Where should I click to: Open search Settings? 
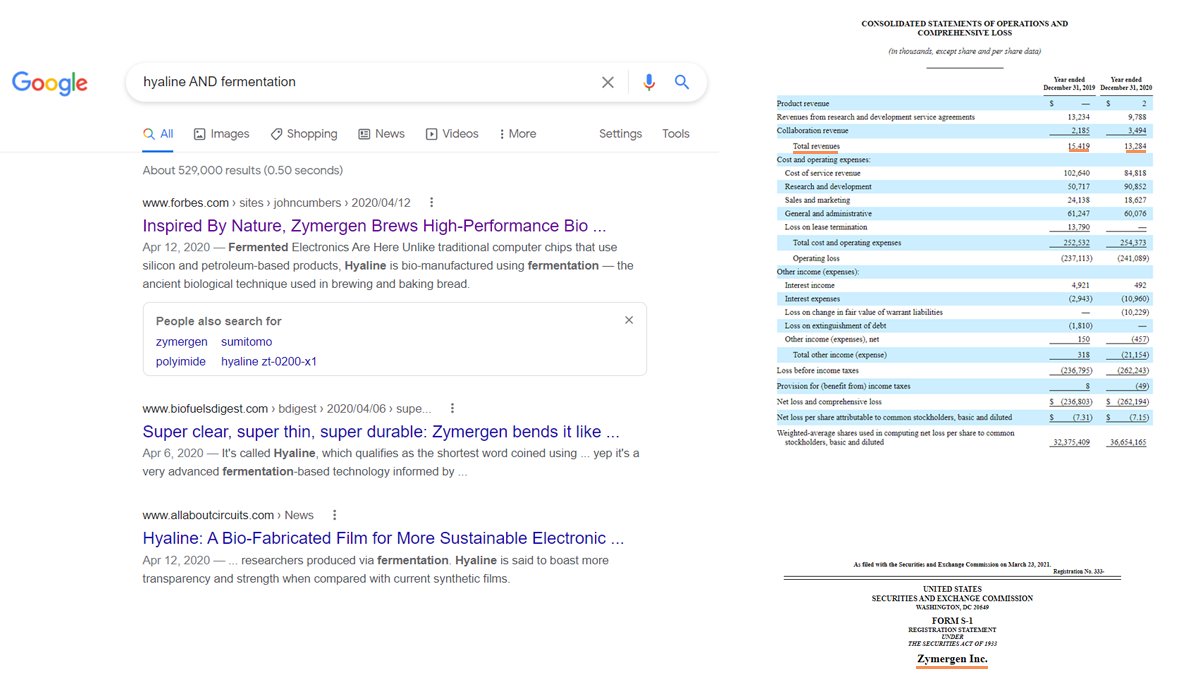pyautogui.click(x=620, y=133)
